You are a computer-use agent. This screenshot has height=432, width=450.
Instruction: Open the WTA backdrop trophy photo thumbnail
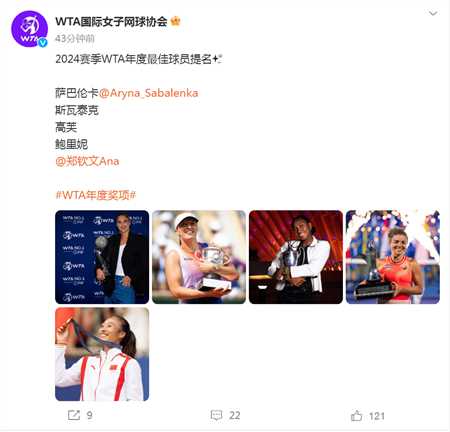click(102, 257)
